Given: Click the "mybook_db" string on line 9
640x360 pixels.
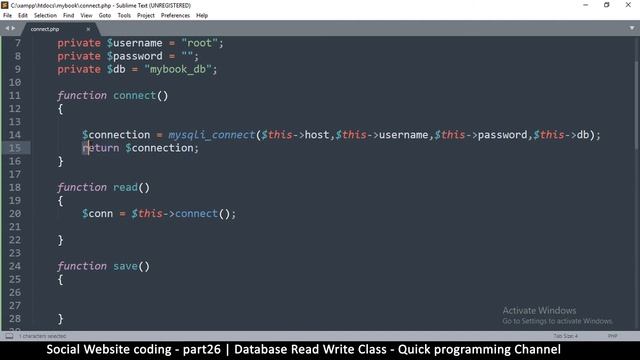Looking at the screenshot, I should 178,69.
